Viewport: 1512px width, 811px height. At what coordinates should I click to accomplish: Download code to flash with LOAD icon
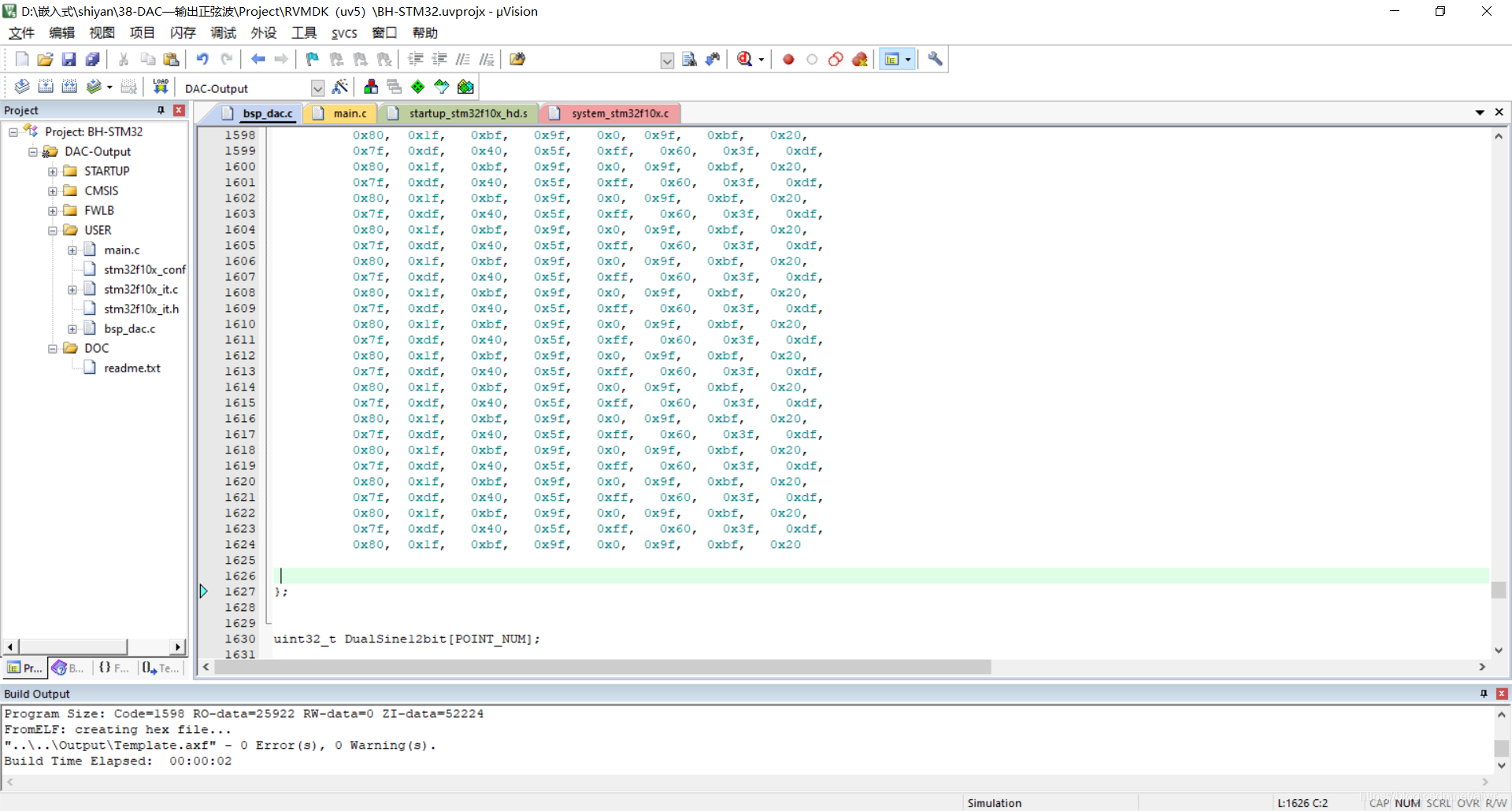161,87
